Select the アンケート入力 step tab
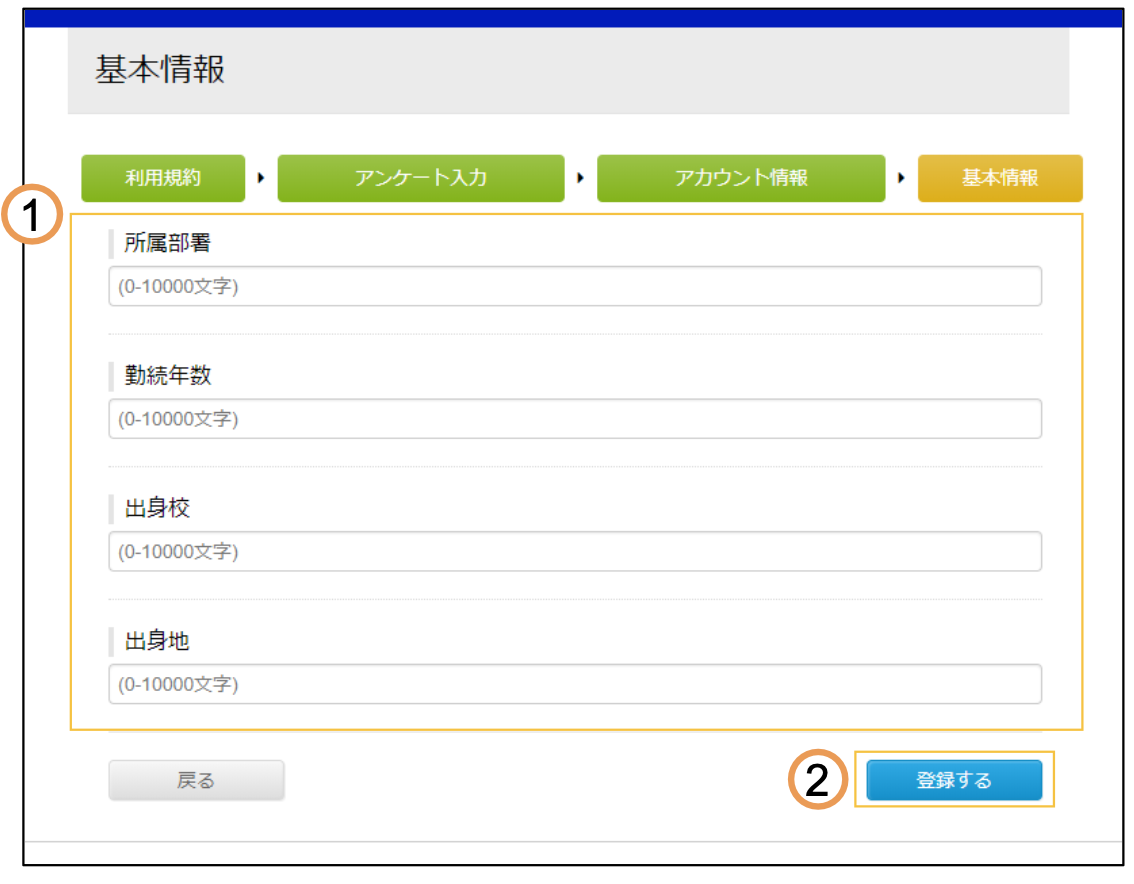 point(421,178)
